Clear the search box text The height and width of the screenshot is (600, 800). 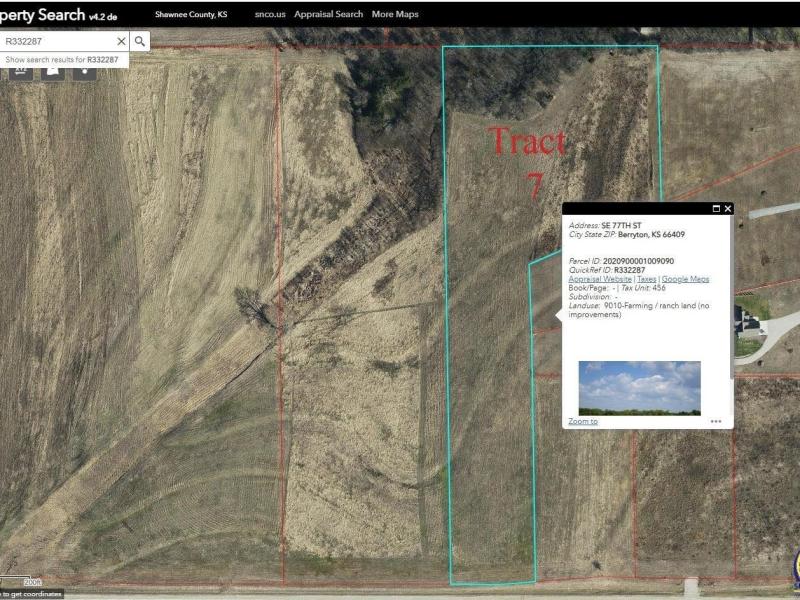click(121, 41)
